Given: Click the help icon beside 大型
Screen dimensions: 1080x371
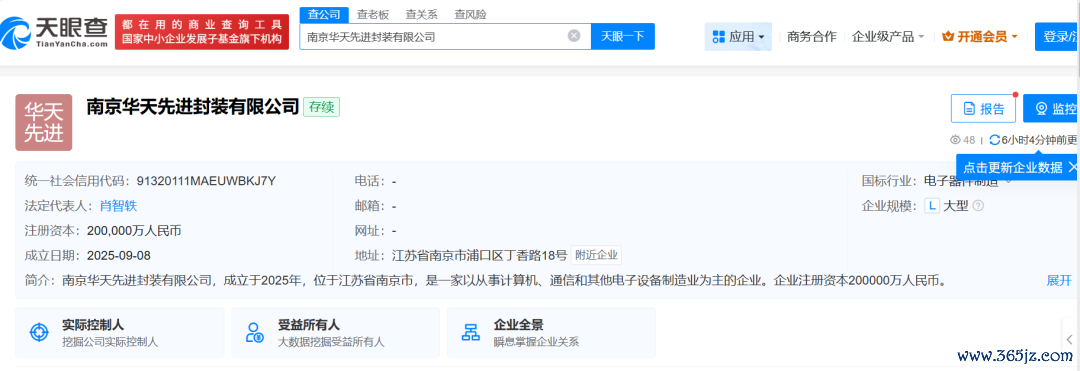Looking at the screenshot, I should tap(977, 206).
